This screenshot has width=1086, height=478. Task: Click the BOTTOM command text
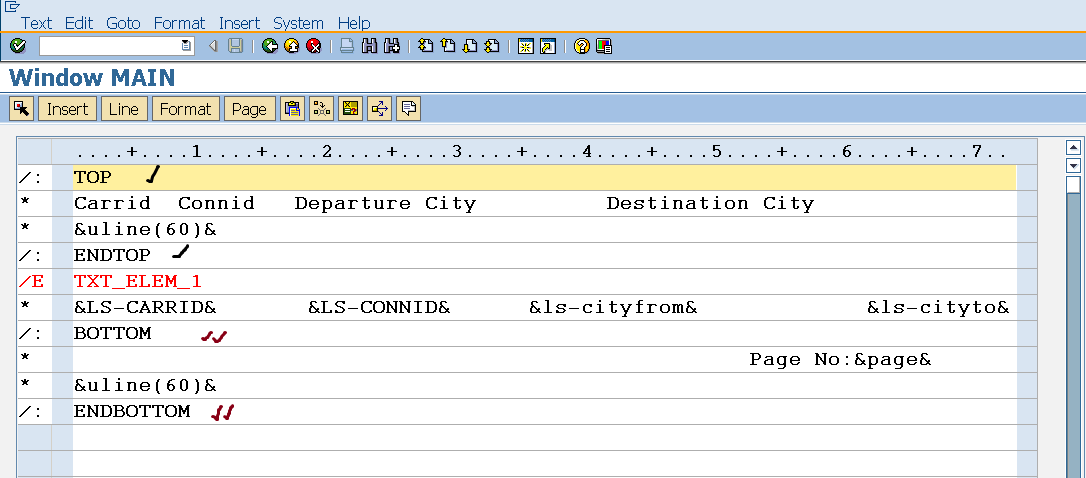point(112,333)
